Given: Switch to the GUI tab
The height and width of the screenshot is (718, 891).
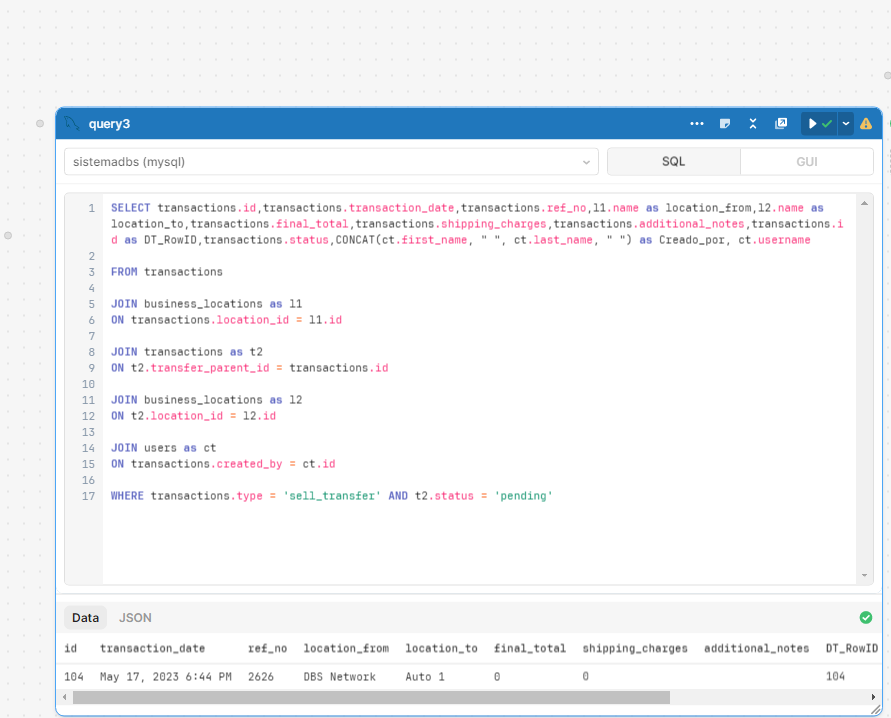Looking at the screenshot, I should point(806,160).
